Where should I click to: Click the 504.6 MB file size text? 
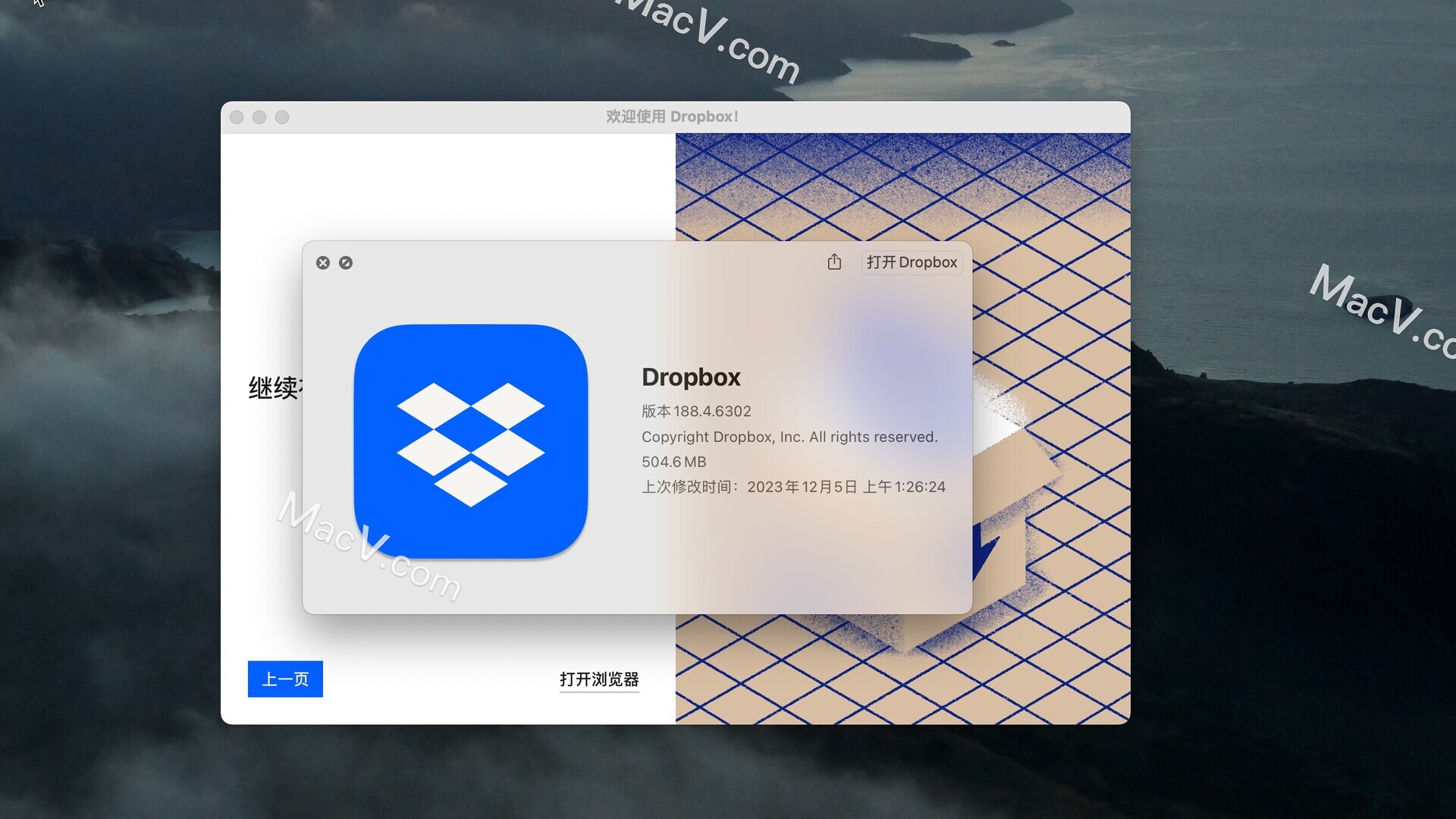tap(673, 462)
